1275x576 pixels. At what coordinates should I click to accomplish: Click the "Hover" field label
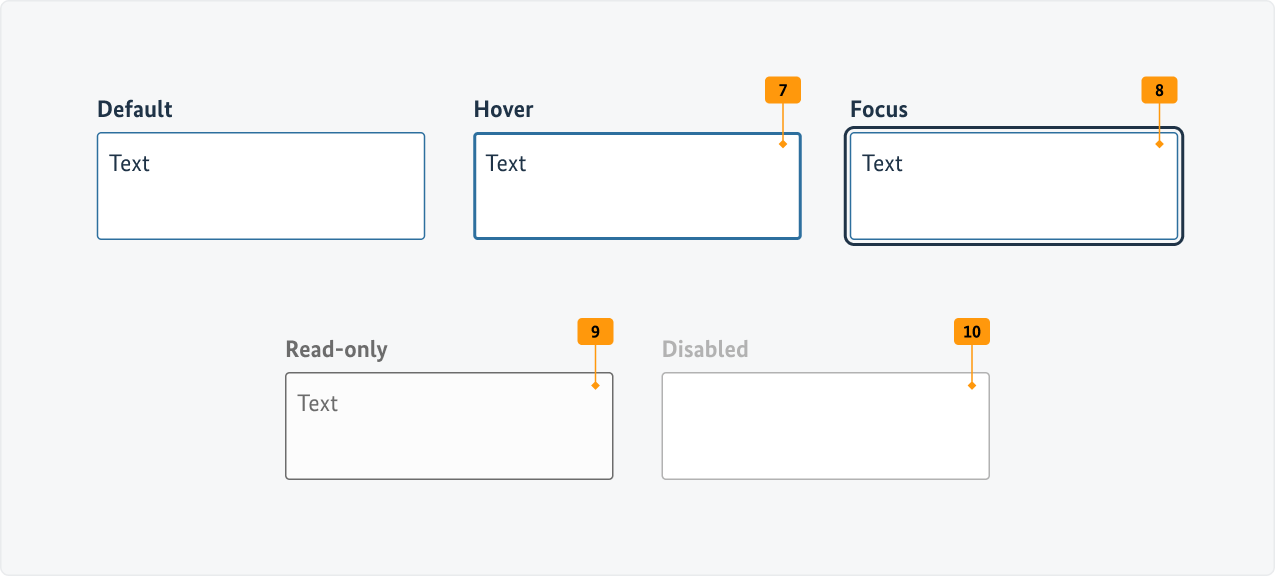(x=503, y=109)
